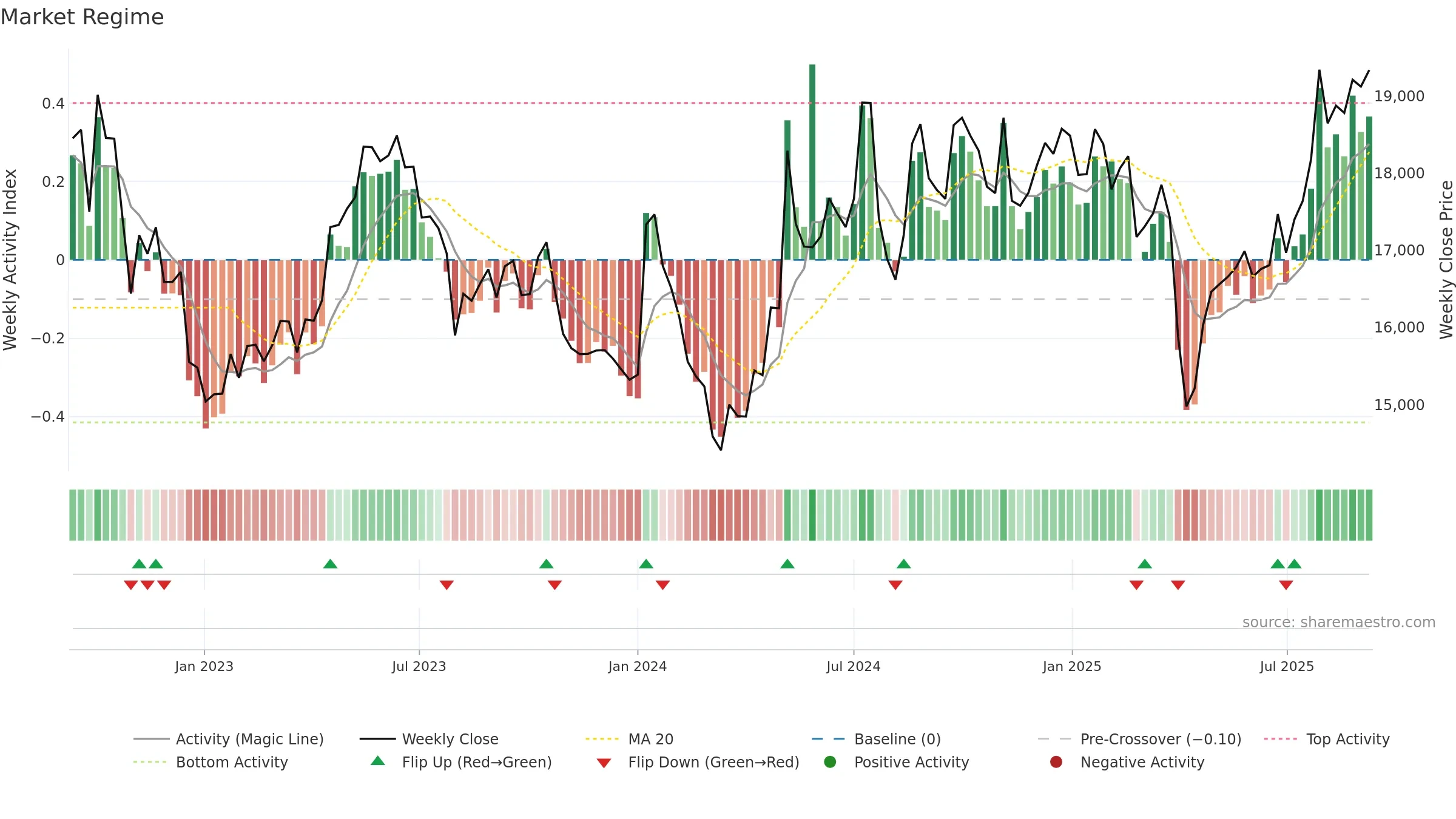This screenshot has height=819, width=1456.
Task: Click the red Flip Down triangle legend icon
Action: click(604, 763)
